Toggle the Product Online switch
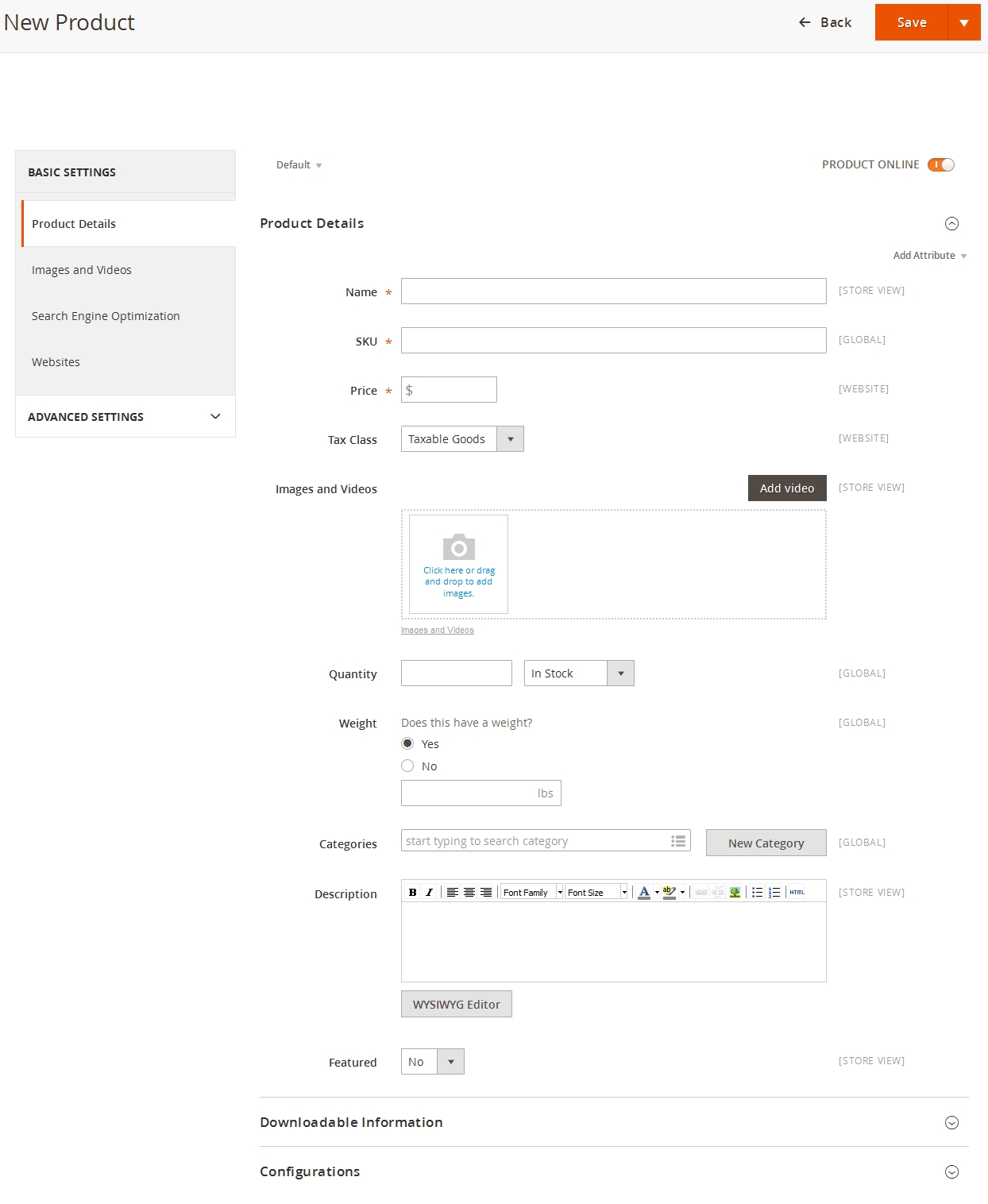 pos(940,164)
